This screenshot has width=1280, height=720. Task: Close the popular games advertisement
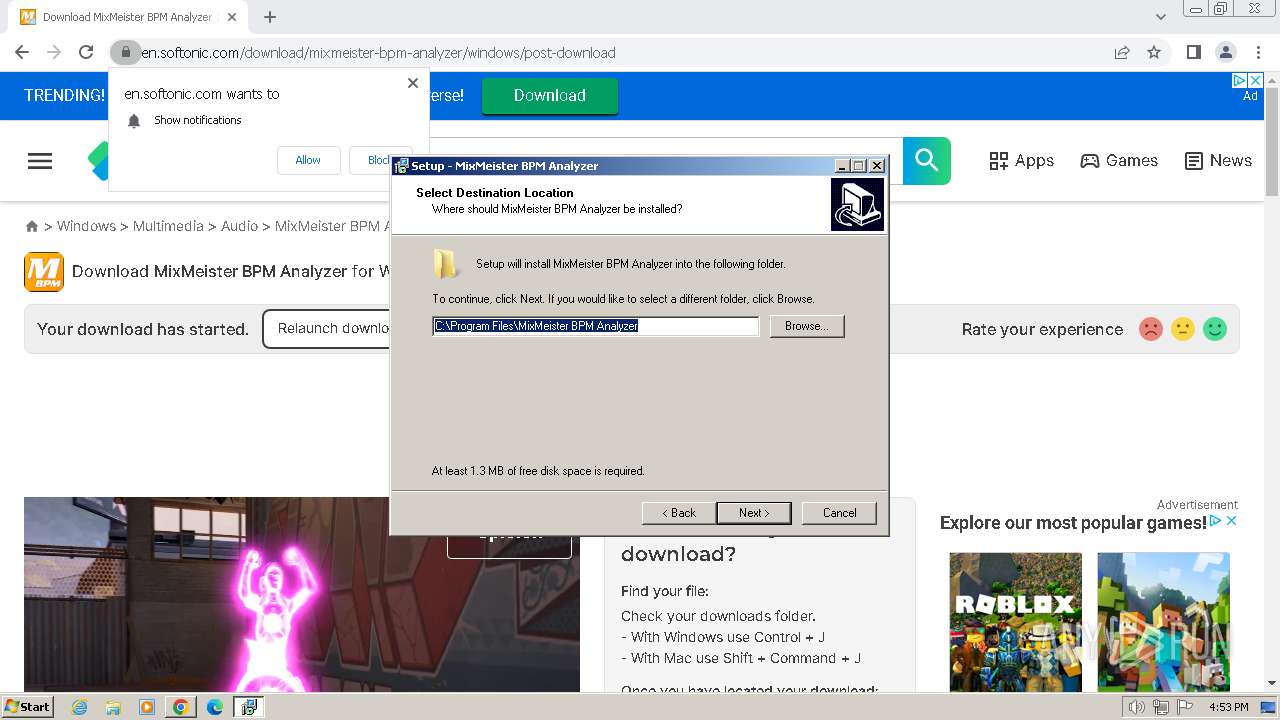click(1232, 521)
